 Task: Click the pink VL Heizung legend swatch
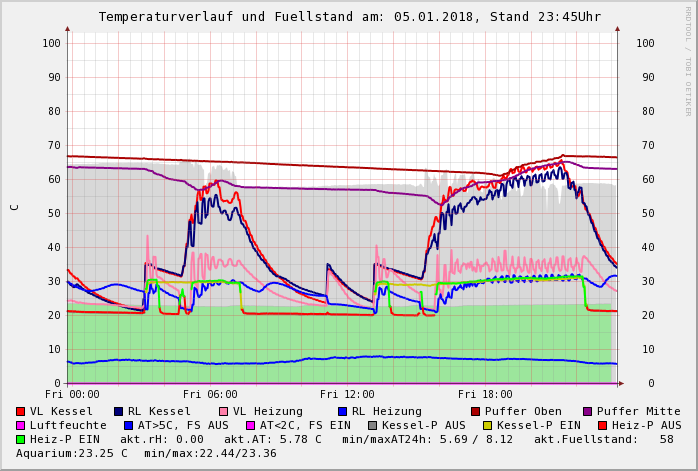[223, 411]
